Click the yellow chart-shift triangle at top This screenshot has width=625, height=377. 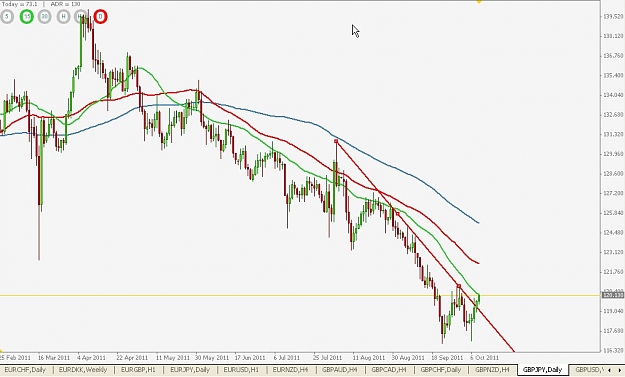[x=479, y=2]
